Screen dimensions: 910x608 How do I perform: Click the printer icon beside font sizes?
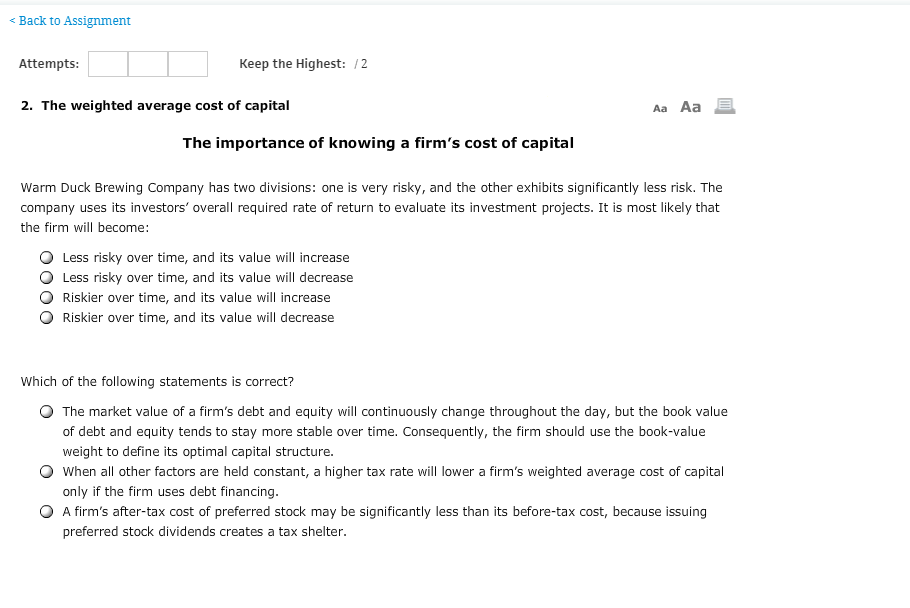725,106
